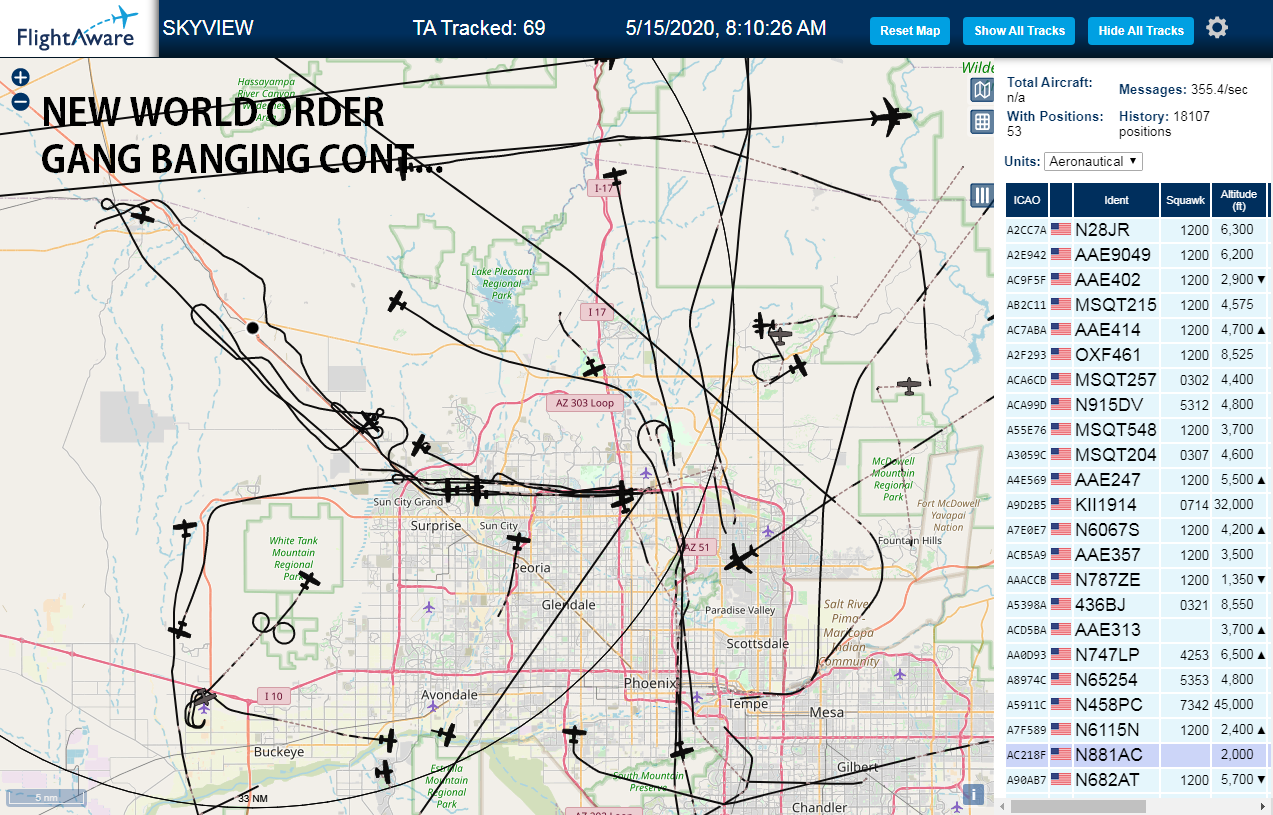The image size is (1273, 815).
Task: Select the AAE247 aircraft row
Action: 1137,479
